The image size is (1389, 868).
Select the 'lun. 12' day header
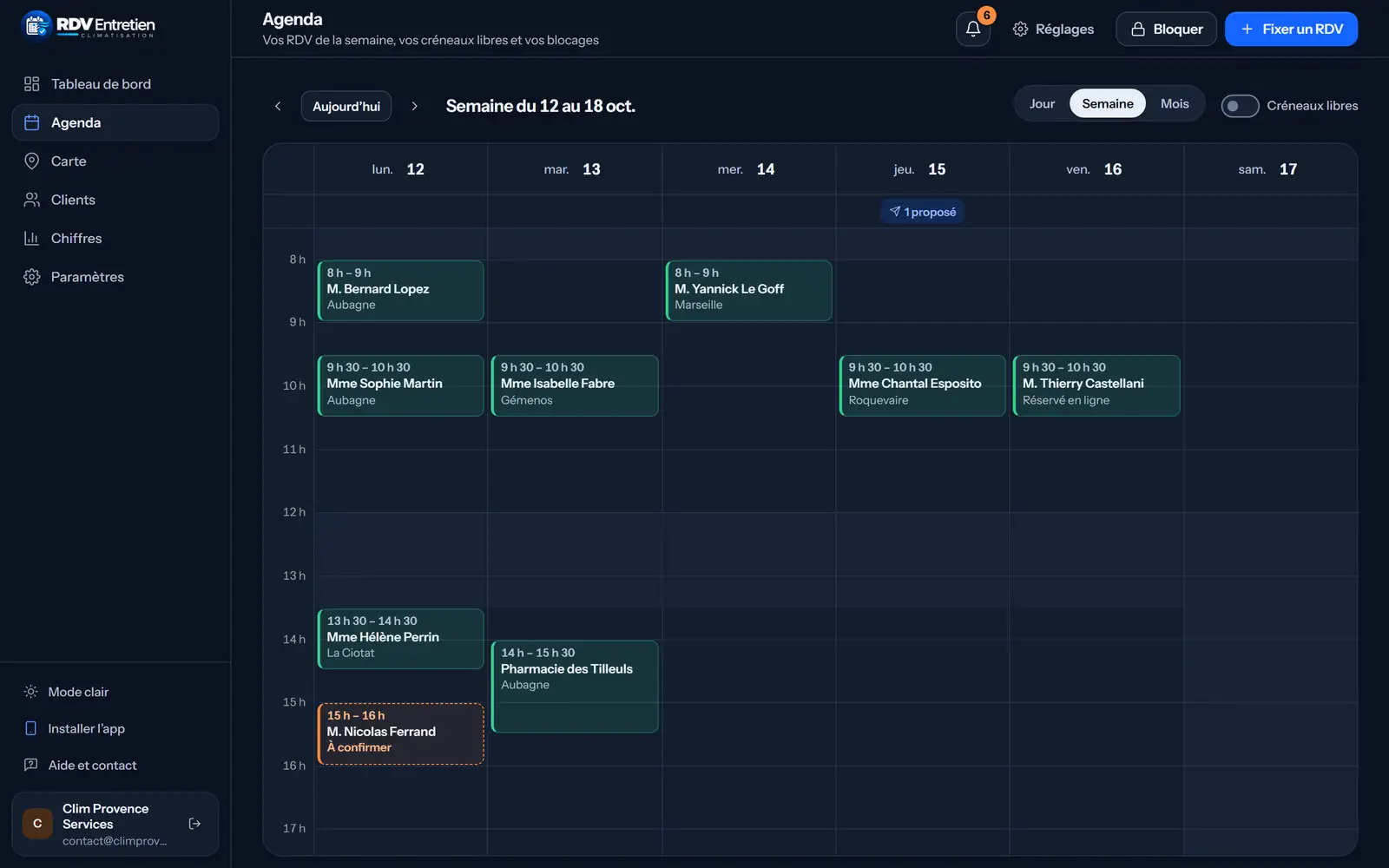coord(398,169)
